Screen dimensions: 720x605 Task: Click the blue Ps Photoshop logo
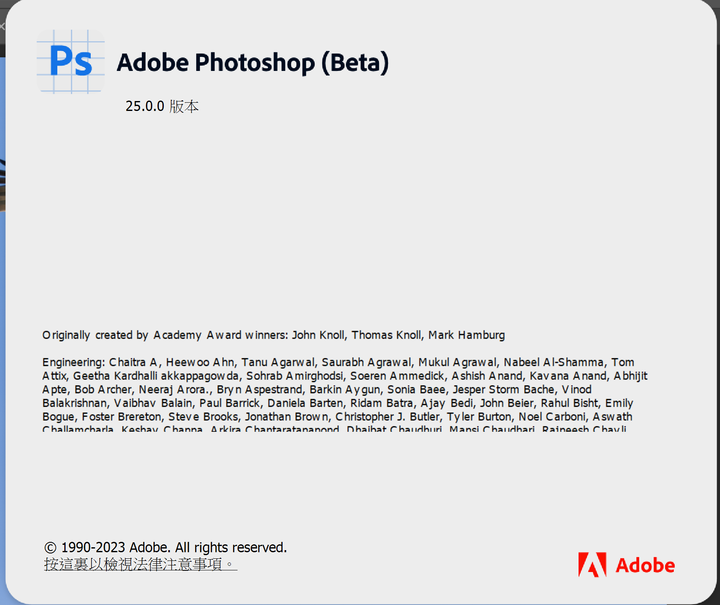tap(71, 62)
